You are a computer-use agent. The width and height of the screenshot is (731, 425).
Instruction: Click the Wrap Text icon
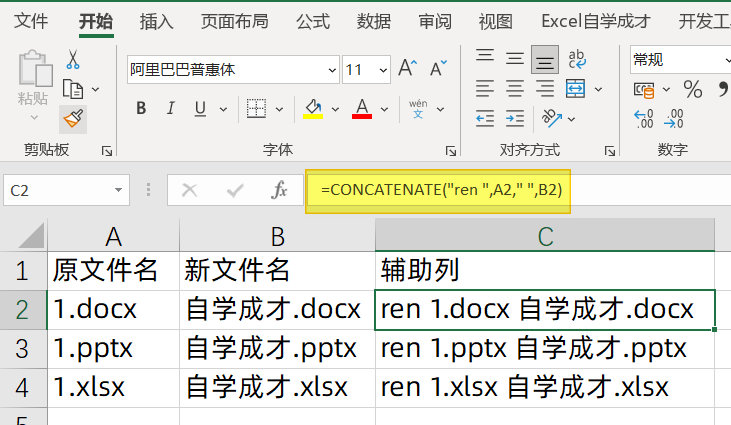577,59
